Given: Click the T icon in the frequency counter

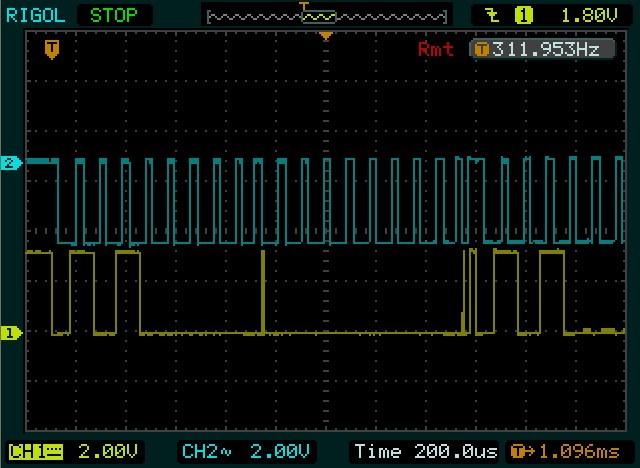Looking at the screenshot, I should tap(482, 49).
